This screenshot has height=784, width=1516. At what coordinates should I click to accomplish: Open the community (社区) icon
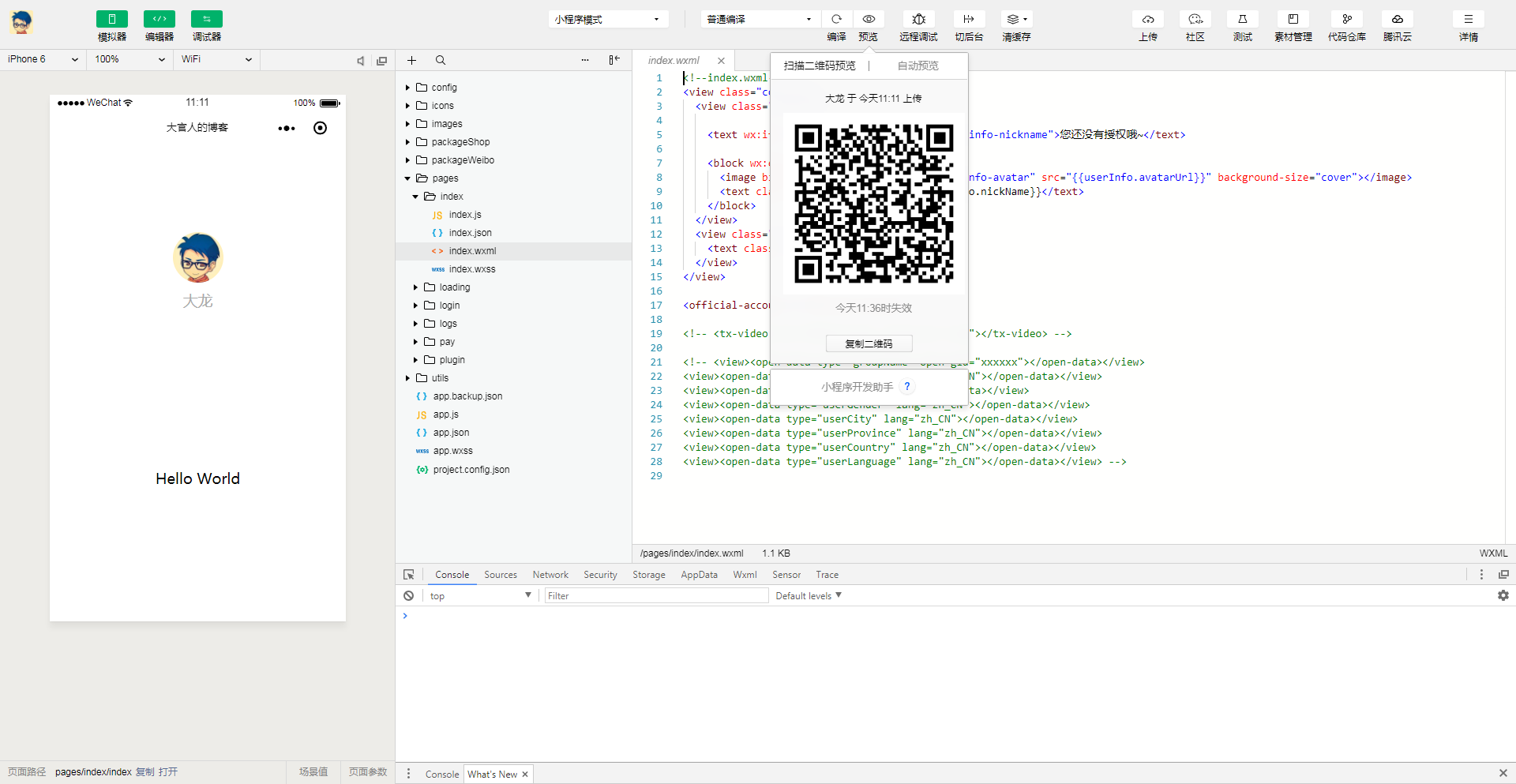[x=1195, y=19]
